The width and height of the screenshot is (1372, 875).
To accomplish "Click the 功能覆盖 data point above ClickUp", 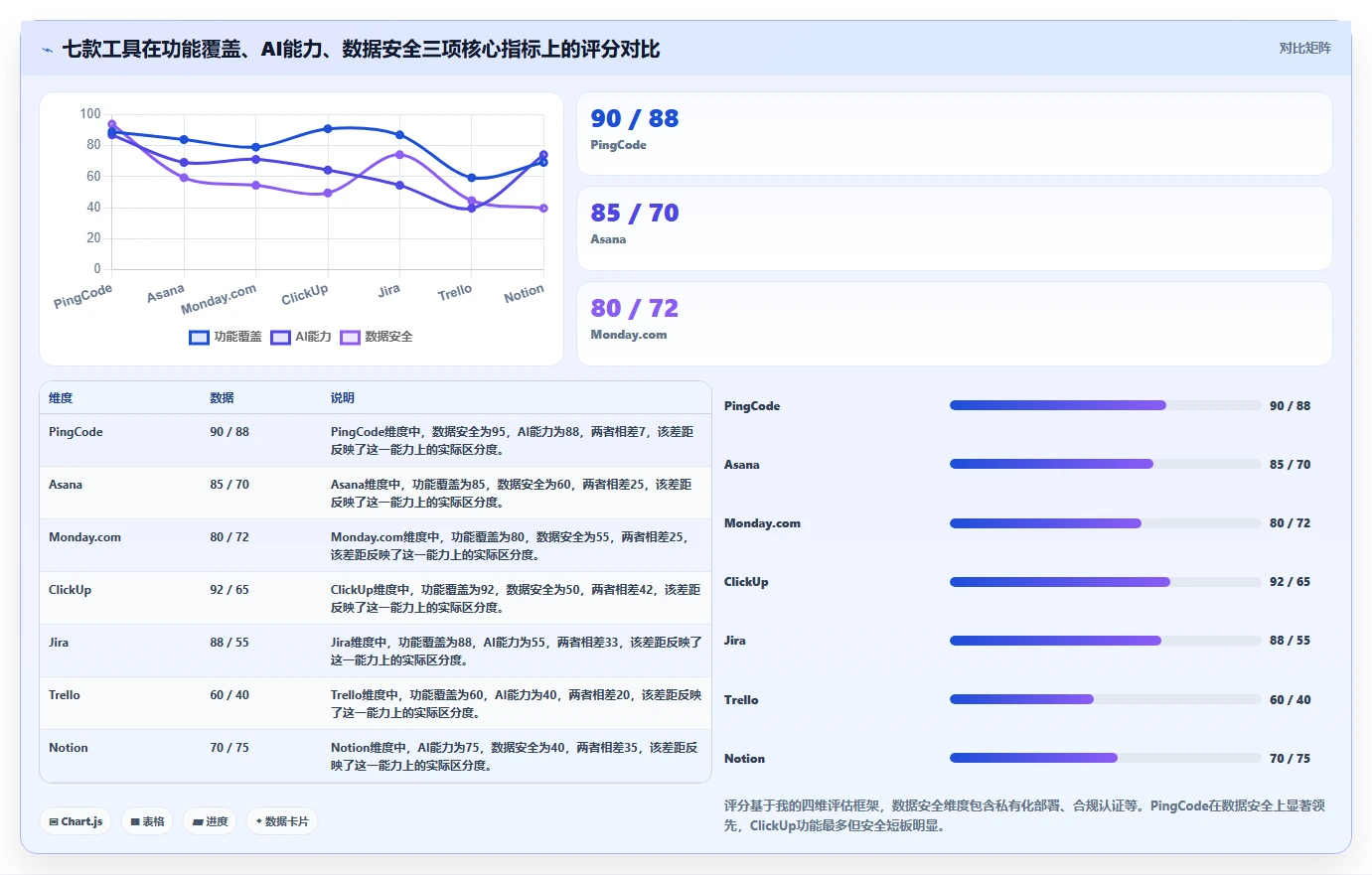I will point(328,129).
